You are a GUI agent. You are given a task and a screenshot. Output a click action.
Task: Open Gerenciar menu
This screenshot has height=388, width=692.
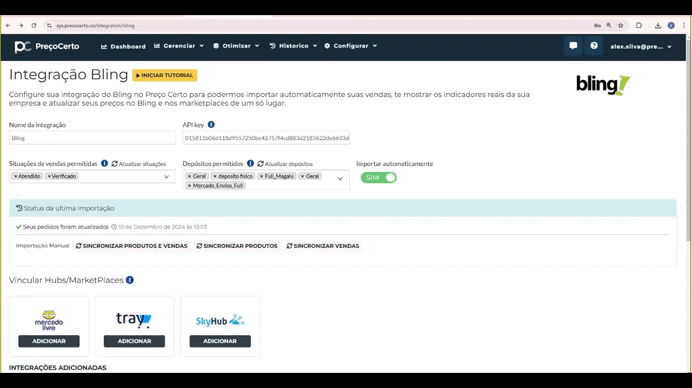click(x=179, y=46)
